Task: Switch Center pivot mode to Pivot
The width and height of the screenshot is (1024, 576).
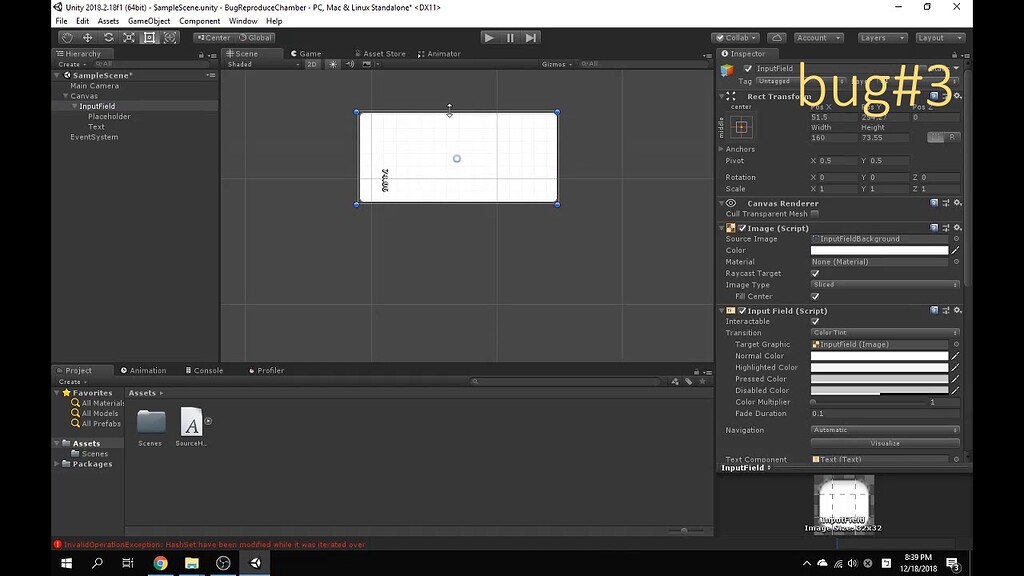Action: pyautogui.click(x=214, y=37)
